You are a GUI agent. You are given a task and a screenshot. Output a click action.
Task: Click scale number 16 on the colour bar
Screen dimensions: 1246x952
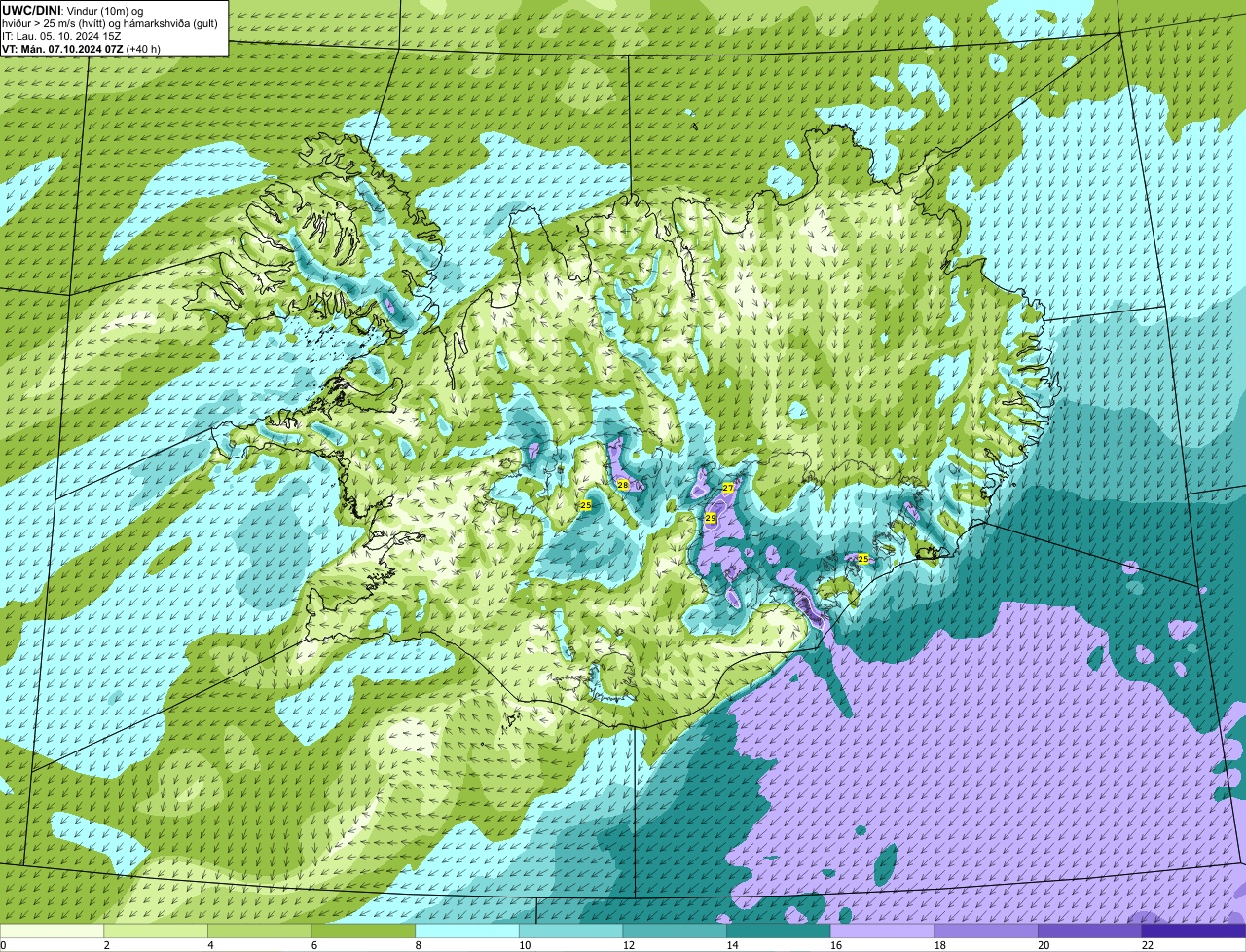click(x=836, y=945)
